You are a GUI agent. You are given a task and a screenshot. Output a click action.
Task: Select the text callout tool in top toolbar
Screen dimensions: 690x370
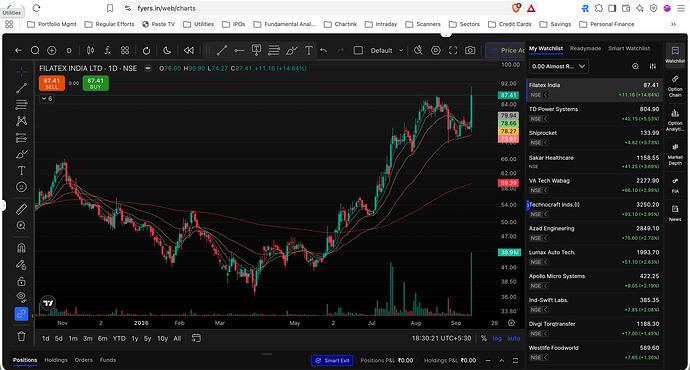[256, 50]
